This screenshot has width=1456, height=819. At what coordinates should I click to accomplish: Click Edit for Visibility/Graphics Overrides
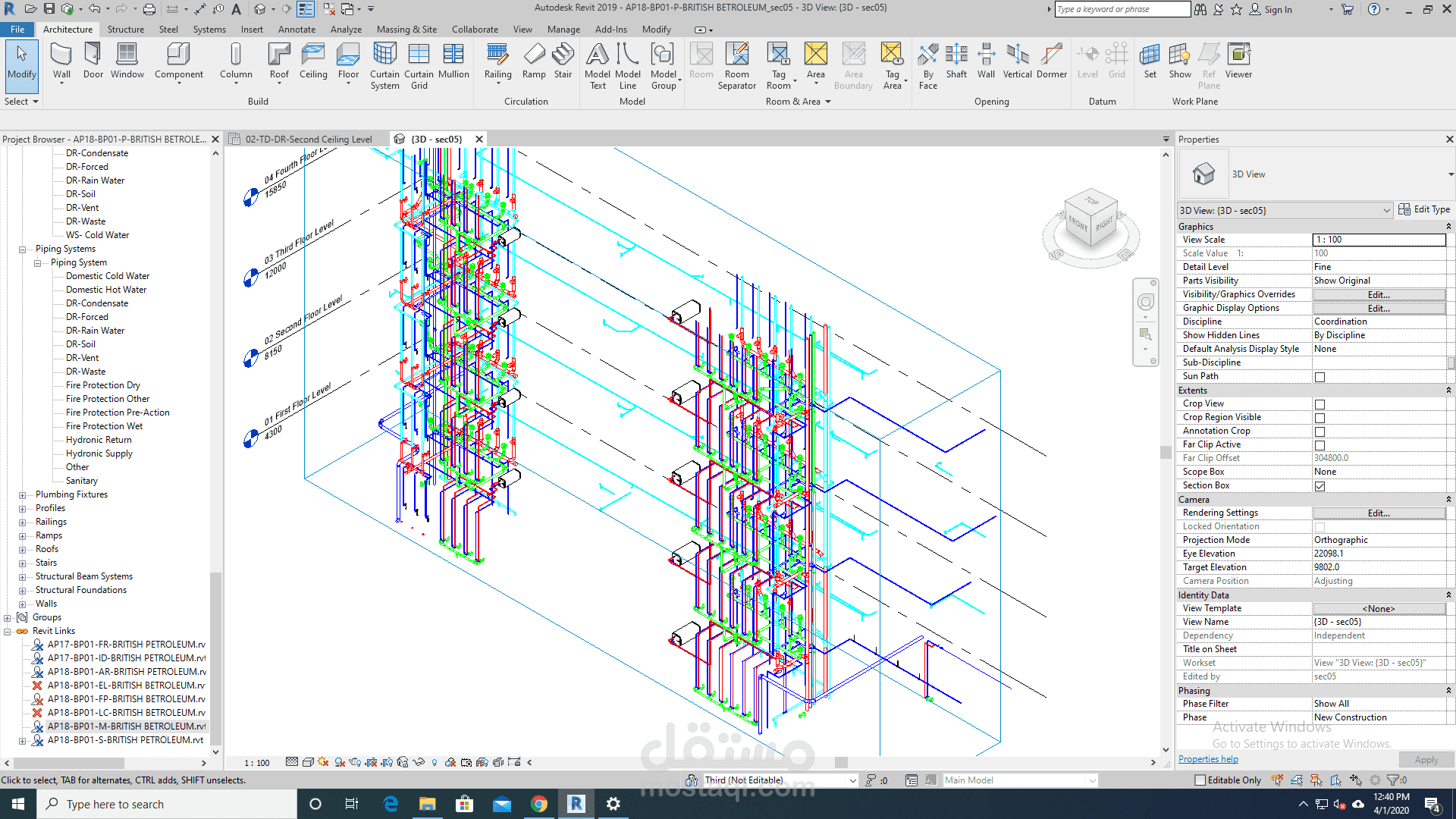pyautogui.click(x=1378, y=295)
